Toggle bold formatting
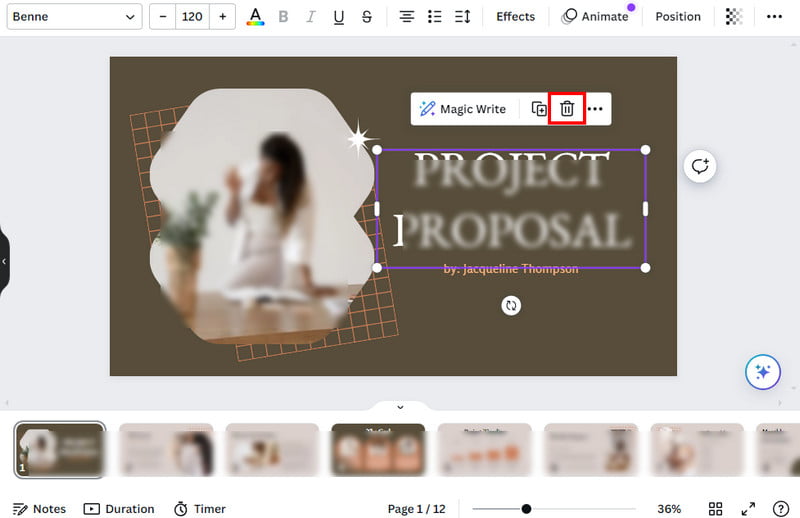Viewport: 800px width, 518px height. click(x=283, y=17)
